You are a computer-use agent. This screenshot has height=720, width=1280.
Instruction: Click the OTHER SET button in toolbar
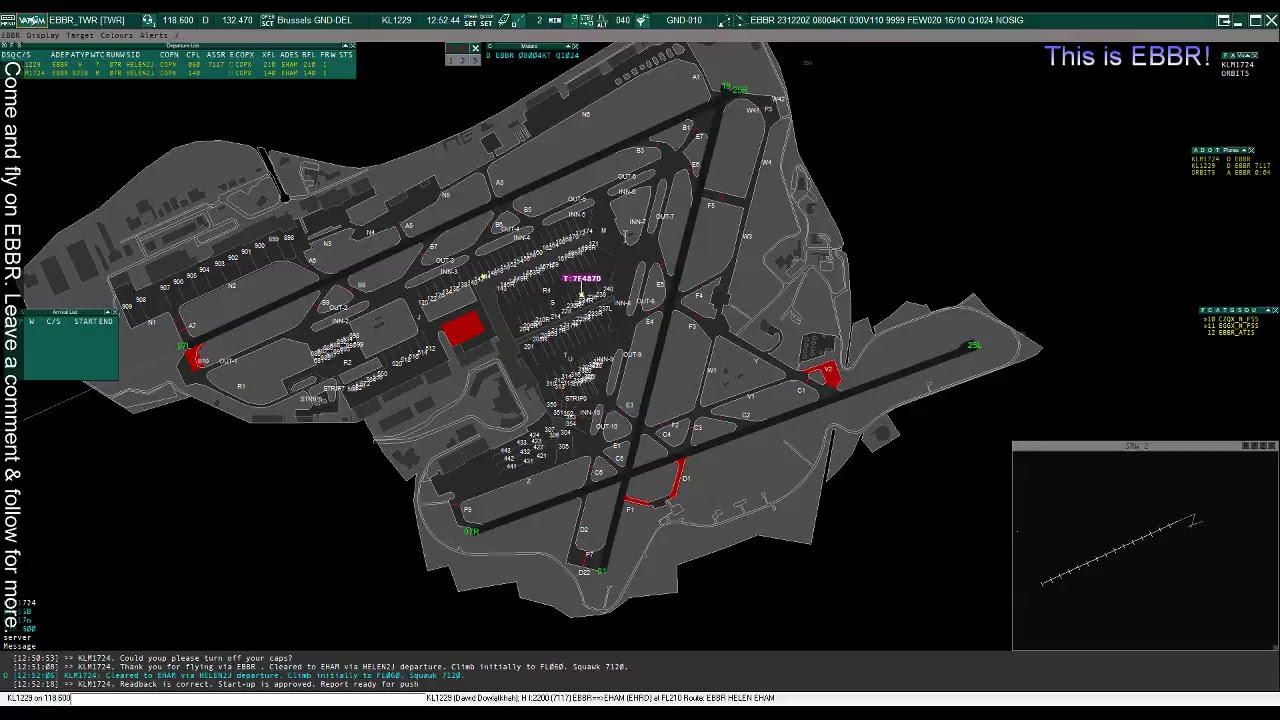469,20
